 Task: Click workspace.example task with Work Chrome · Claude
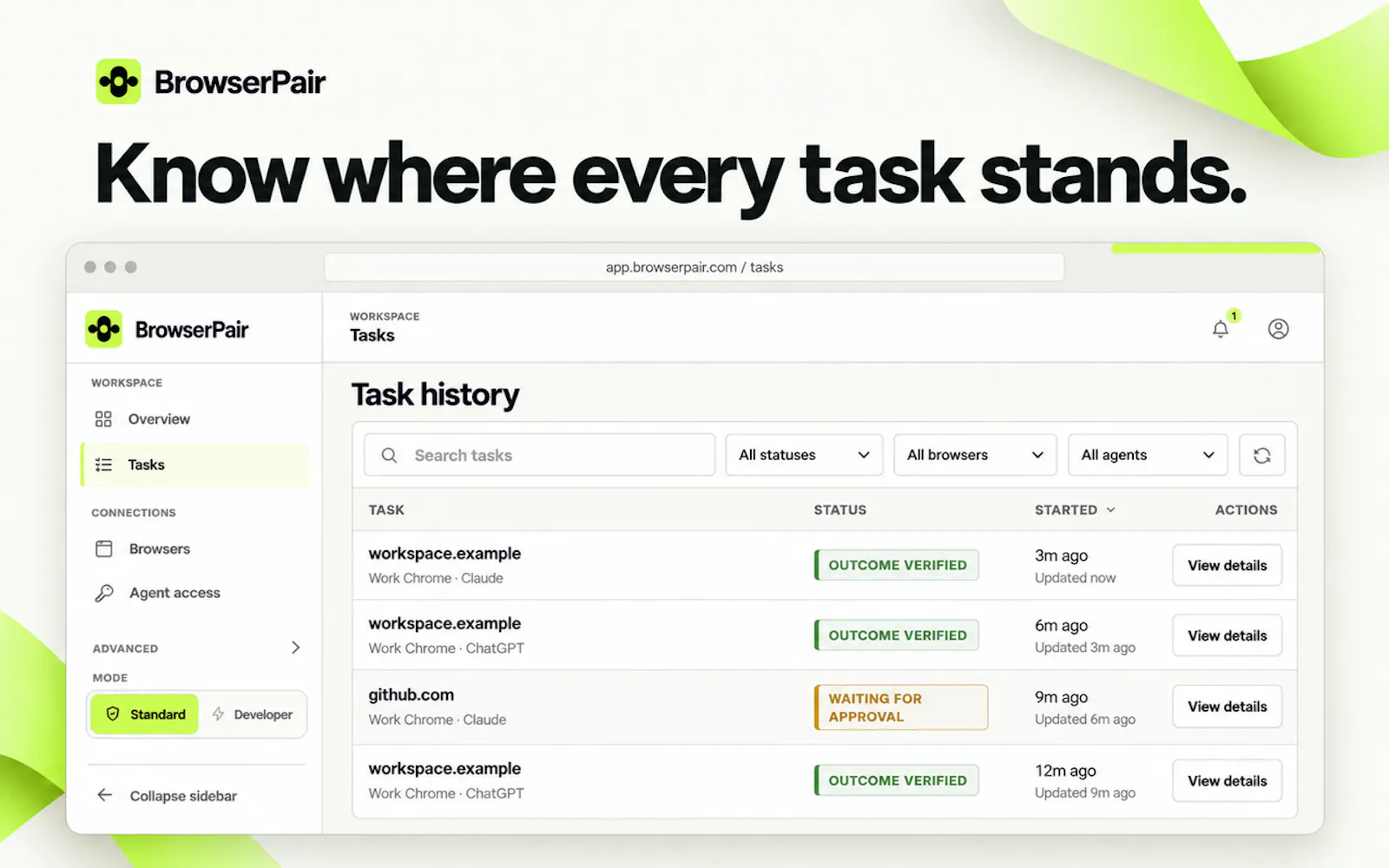tap(444, 554)
